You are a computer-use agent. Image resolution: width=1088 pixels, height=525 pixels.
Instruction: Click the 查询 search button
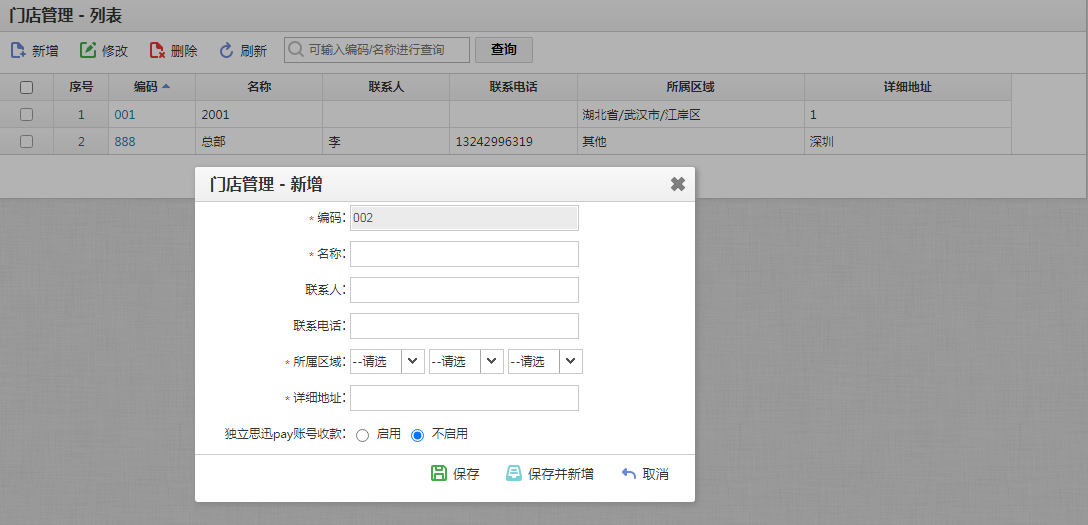(504, 50)
